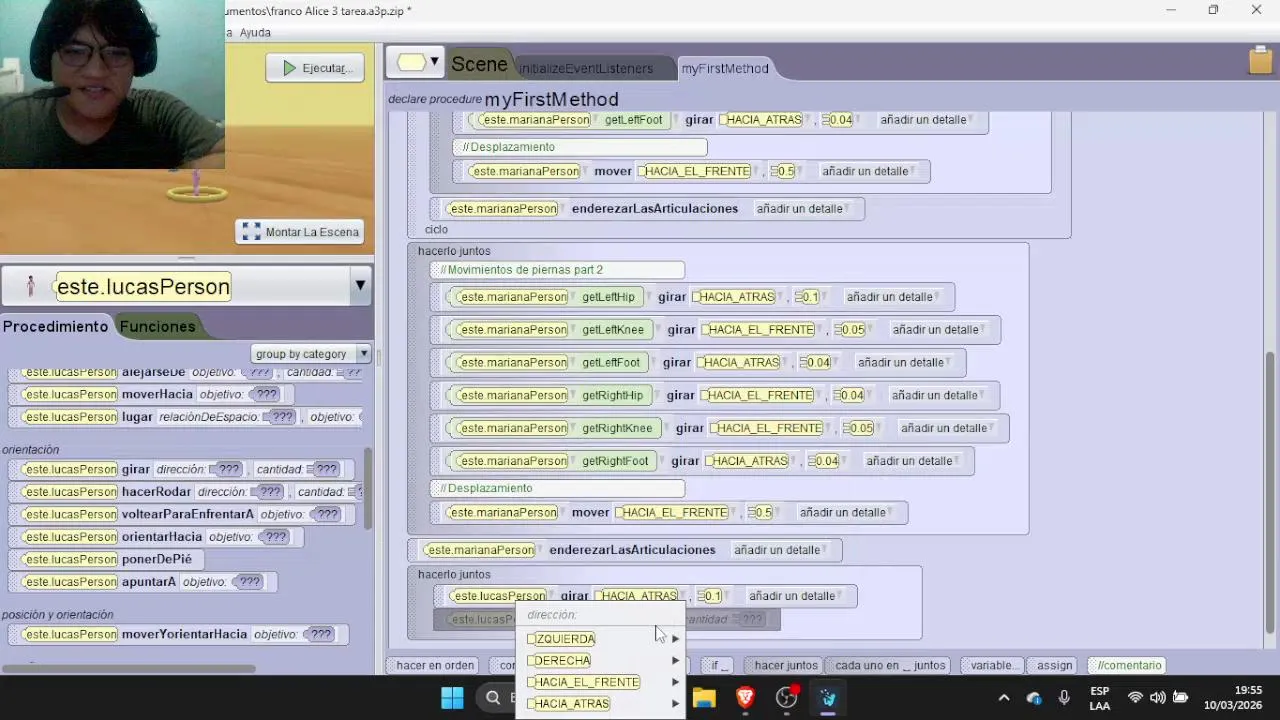This screenshot has width=1280, height=720.
Task: Click the assign block tile
Action: 1054,665
